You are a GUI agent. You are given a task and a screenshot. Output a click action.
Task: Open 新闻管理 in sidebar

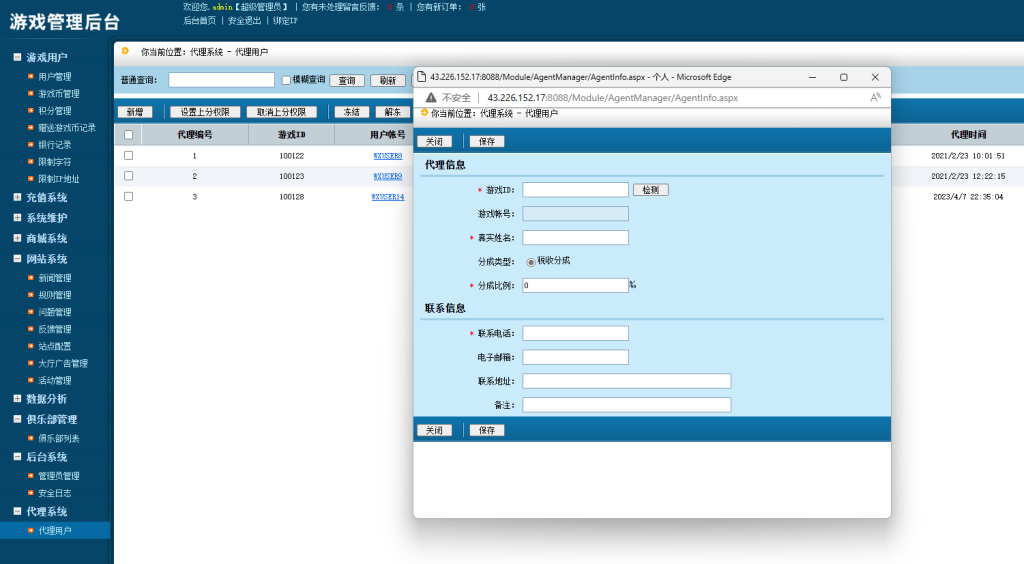click(55, 277)
